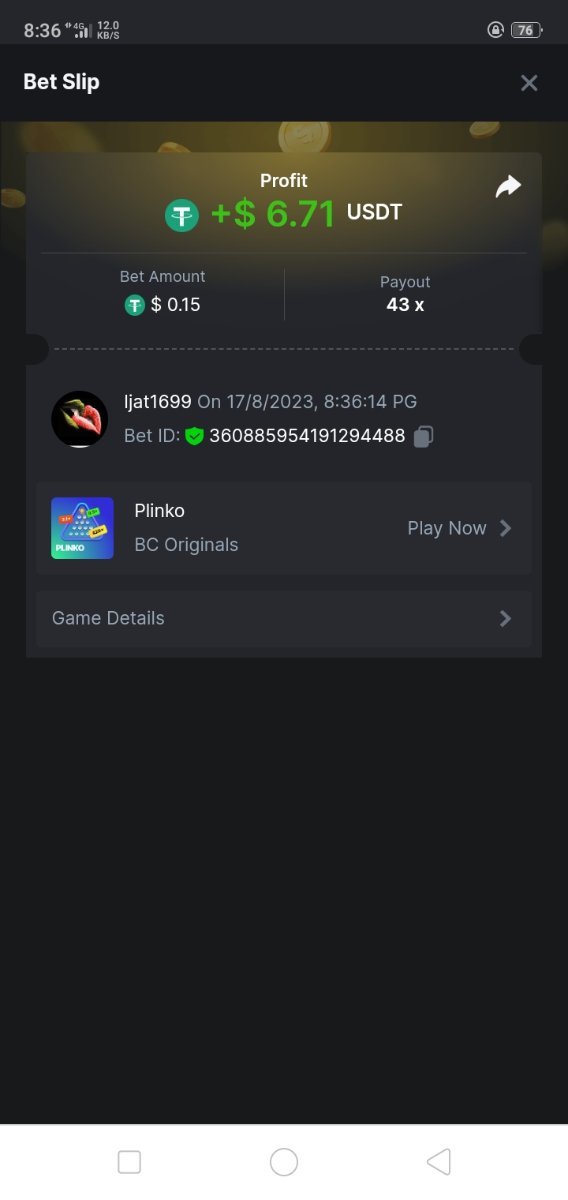This screenshot has height=1200, width=568.
Task: Open the ljat1699 username link
Action: [x=157, y=401]
